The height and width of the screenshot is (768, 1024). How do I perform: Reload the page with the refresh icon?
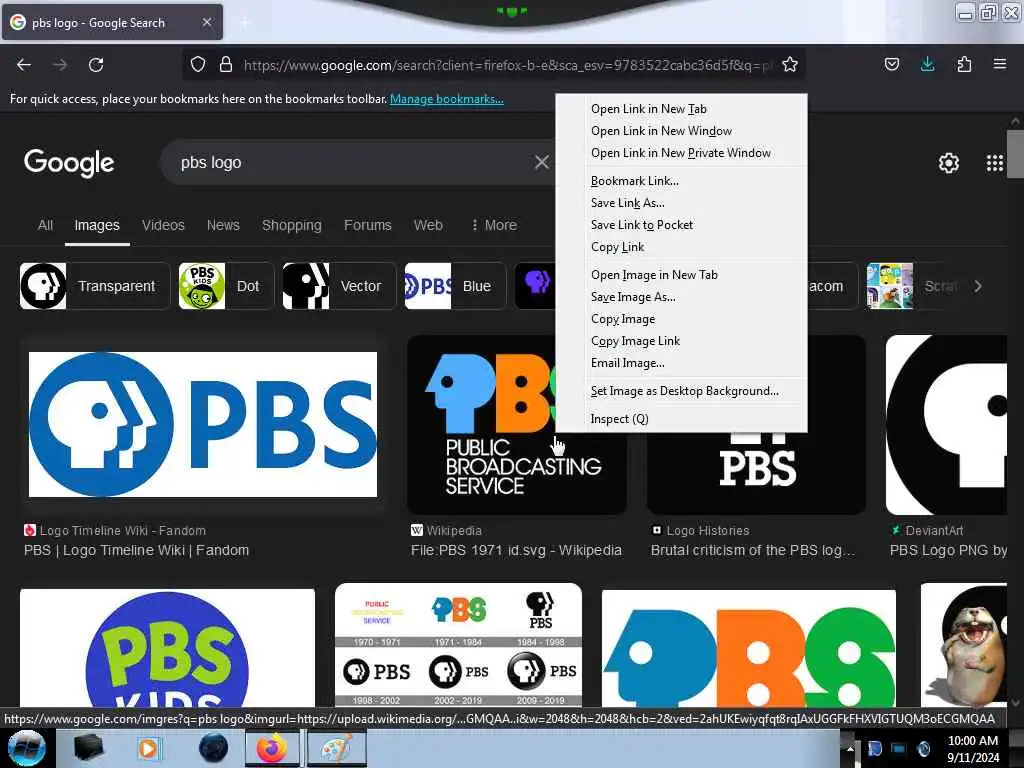tap(96, 65)
